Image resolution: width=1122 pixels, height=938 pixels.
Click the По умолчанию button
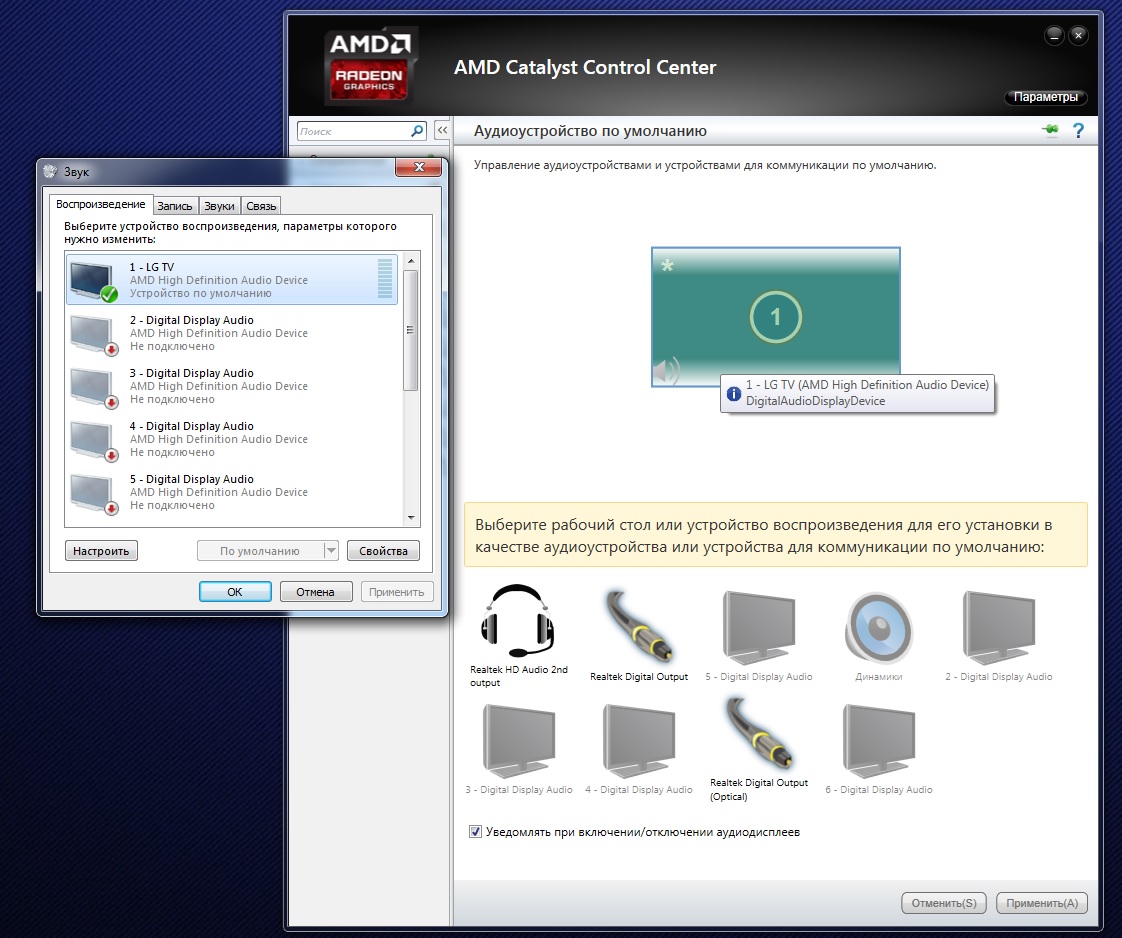[x=260, y=551]
